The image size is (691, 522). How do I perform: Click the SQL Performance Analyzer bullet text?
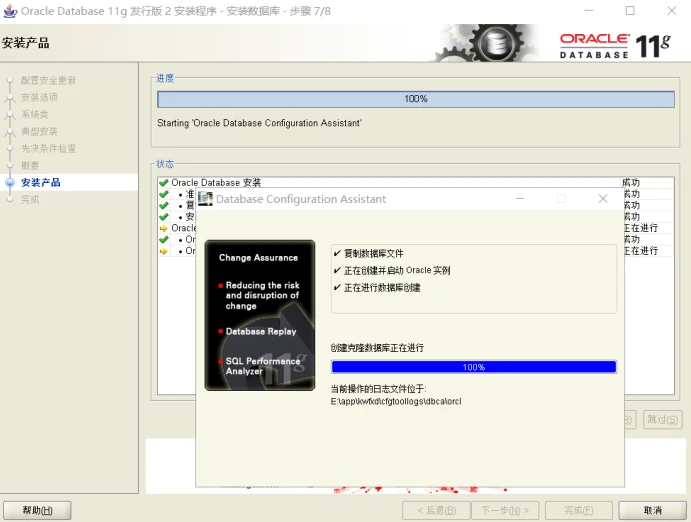(263, 366)
